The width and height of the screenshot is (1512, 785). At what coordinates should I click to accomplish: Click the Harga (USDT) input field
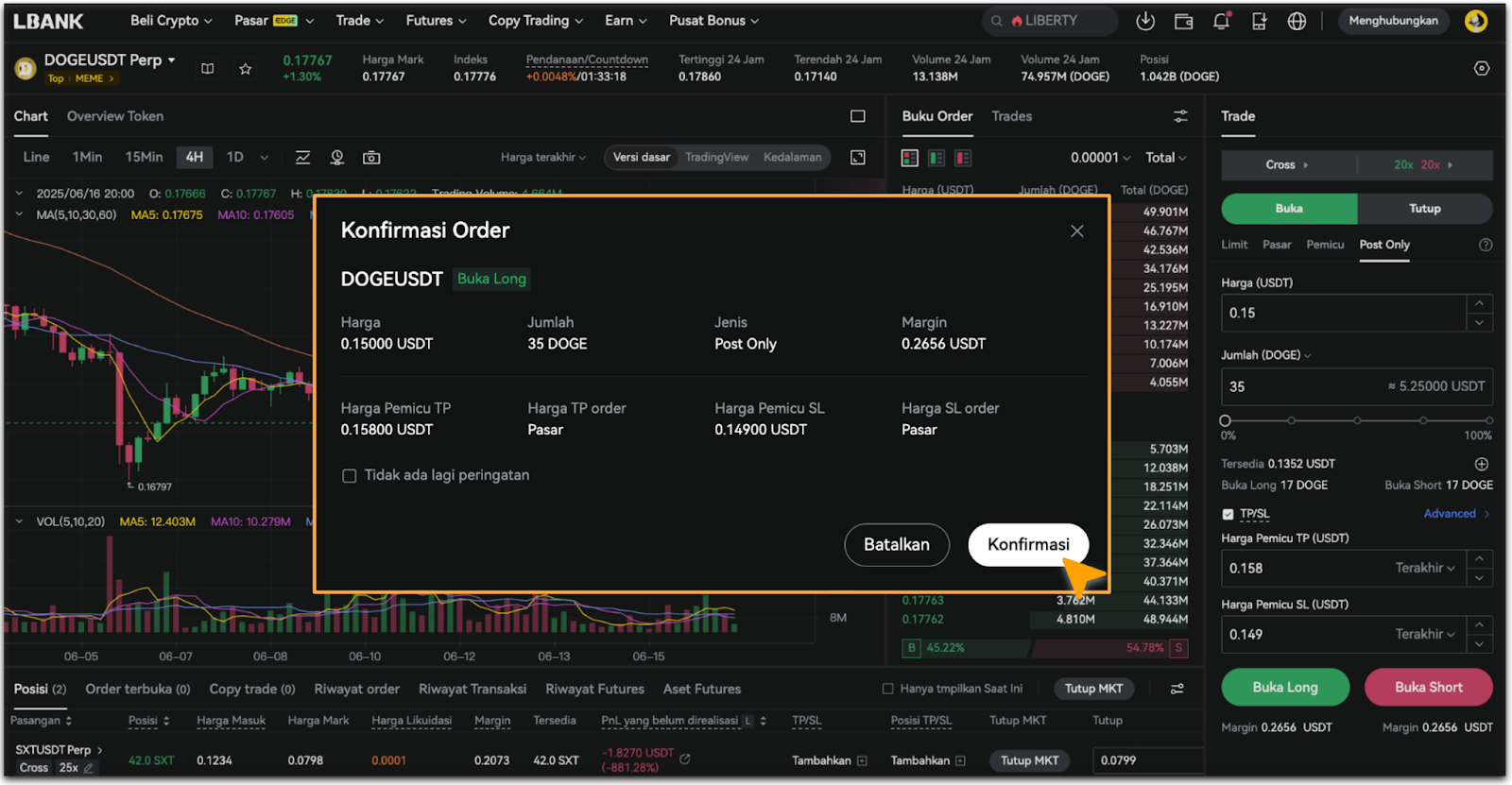[x=1343, y=313]
